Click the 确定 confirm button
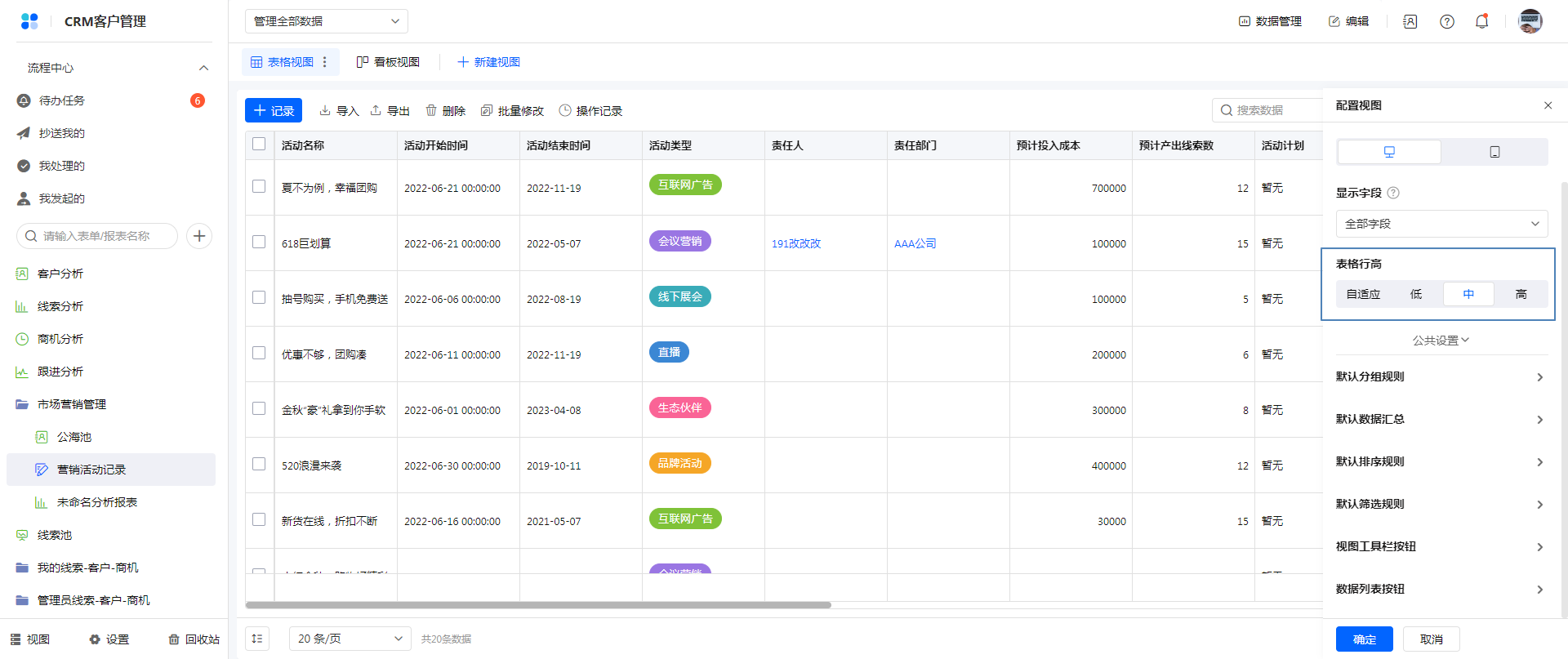This screenshot has width=1568, height=659. [x=1364, y=639]
